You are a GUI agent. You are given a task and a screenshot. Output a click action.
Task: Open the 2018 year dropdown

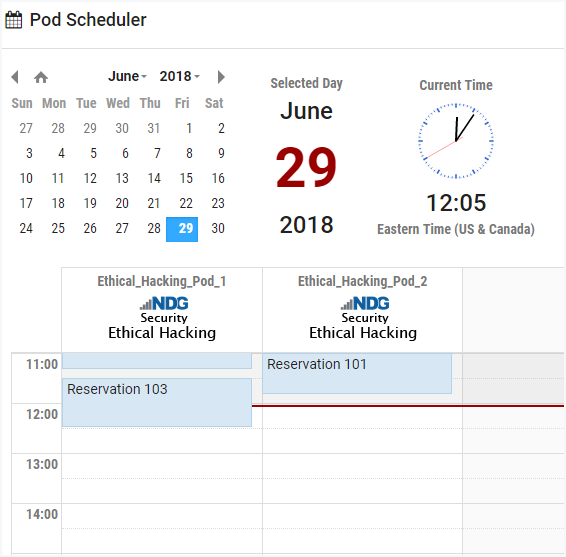pos(179,77)
